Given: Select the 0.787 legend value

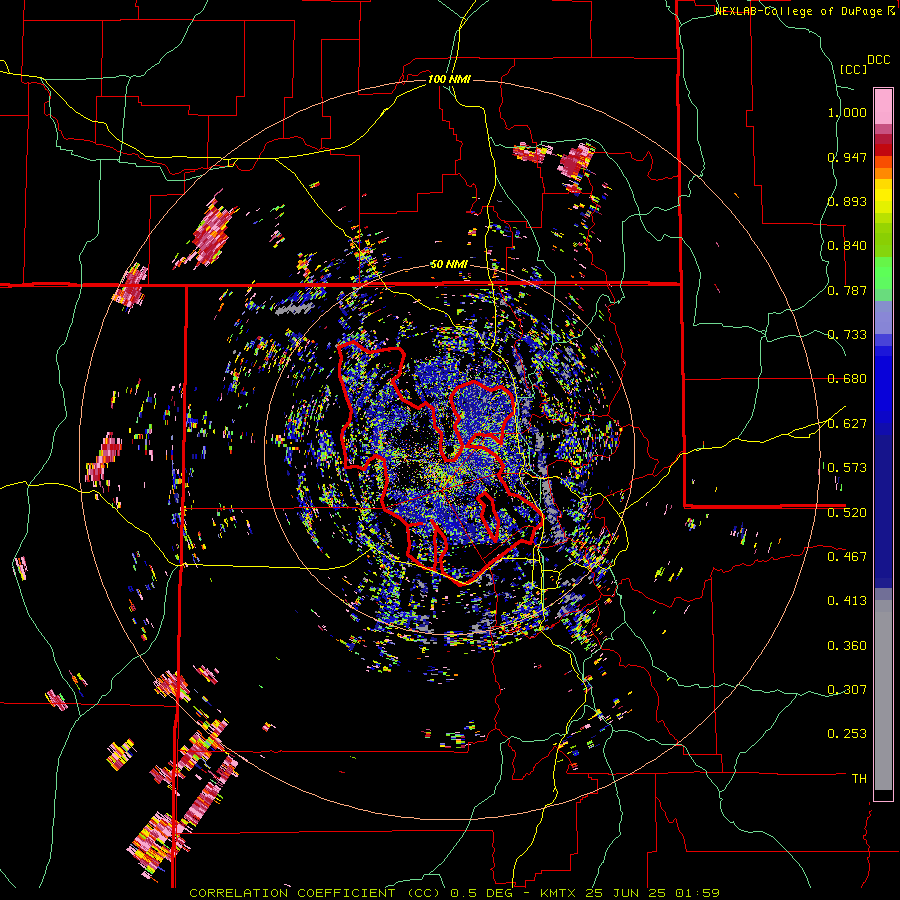Looking at the screenshot, I should click(x=847, y=290).
